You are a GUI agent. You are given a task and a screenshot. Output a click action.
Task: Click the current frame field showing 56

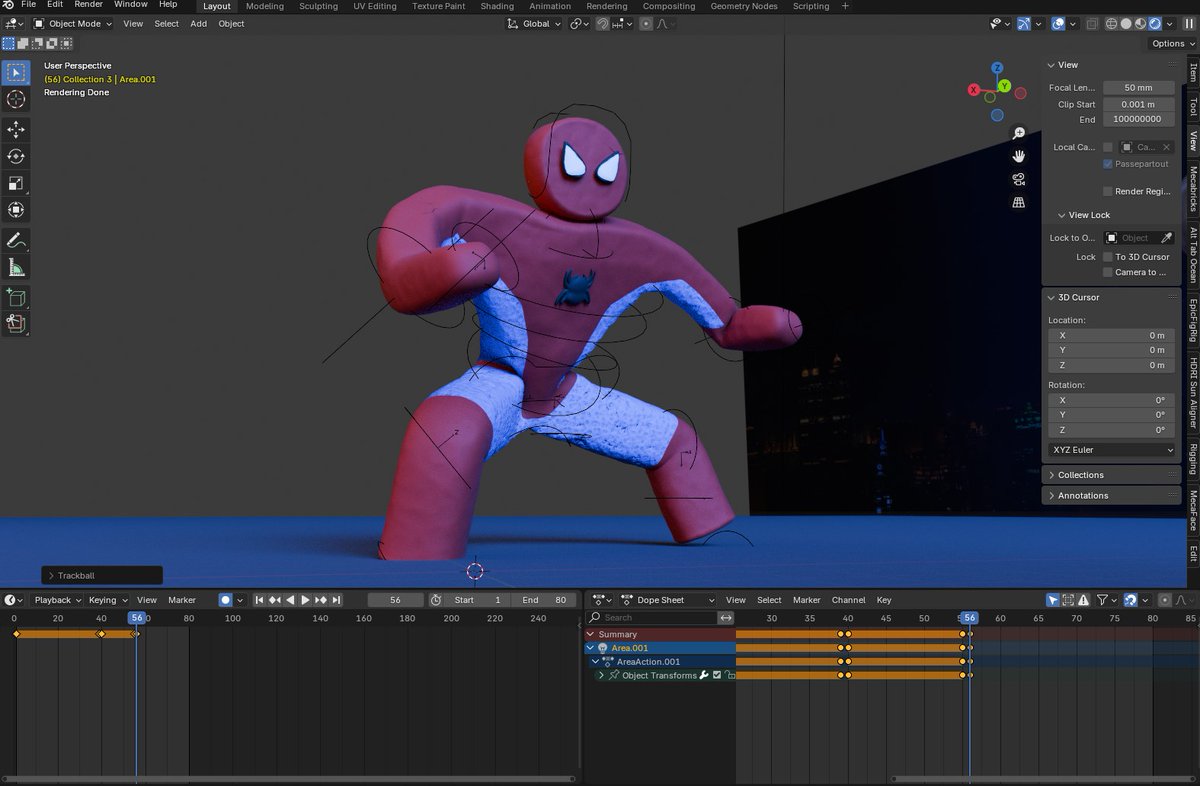tap(395, 600)
